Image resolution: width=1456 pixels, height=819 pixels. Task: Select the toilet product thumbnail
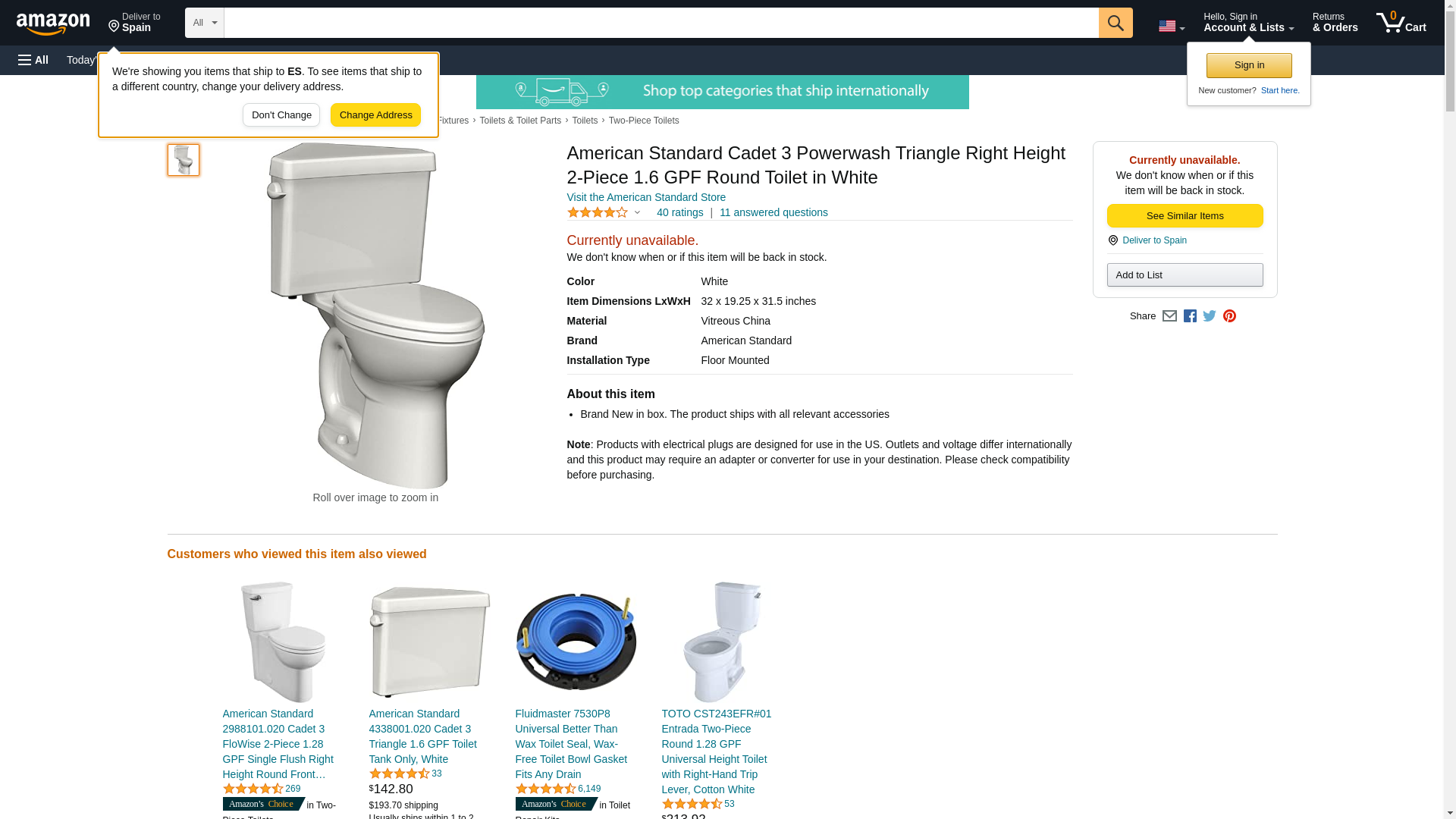[184, 160]
